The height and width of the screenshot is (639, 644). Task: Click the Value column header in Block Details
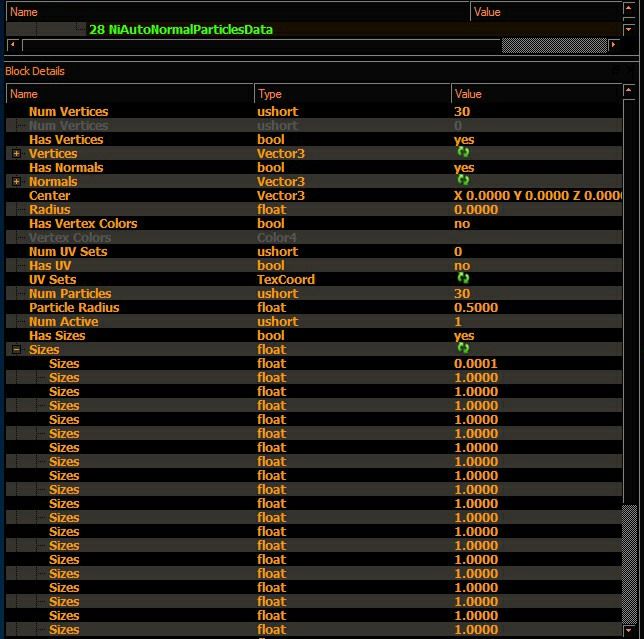coord(536,94)
